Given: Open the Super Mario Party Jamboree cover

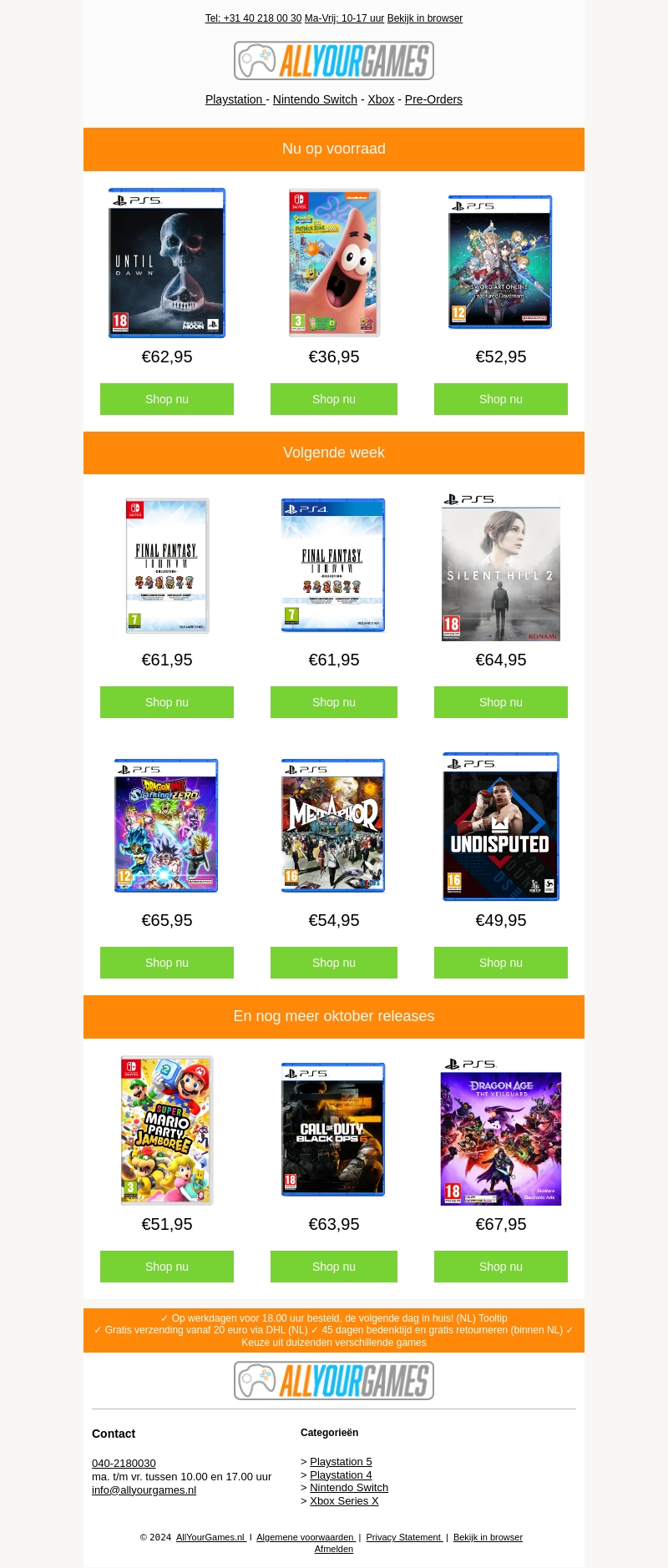Looking at the screenshot, I should (167, 1130).
